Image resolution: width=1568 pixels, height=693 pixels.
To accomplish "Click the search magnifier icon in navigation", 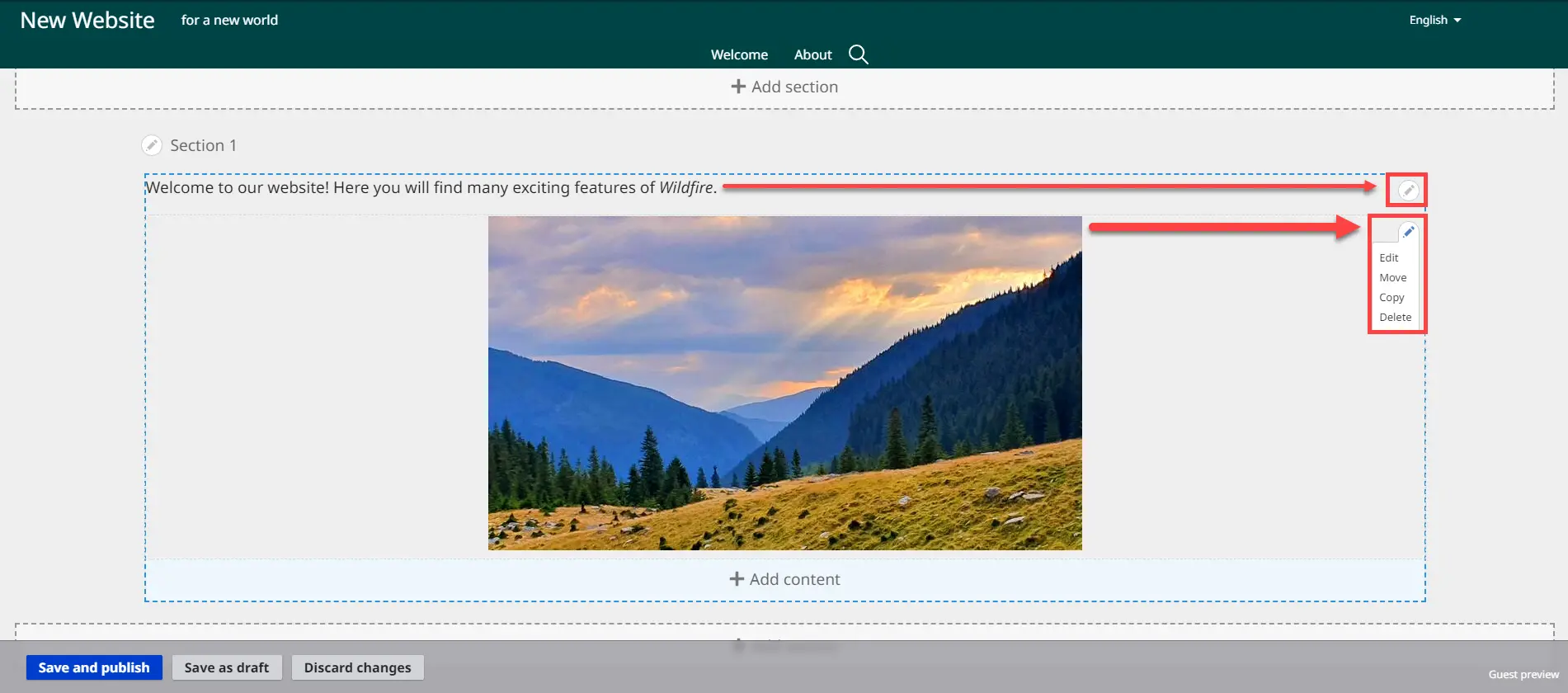I will (858, 54).
